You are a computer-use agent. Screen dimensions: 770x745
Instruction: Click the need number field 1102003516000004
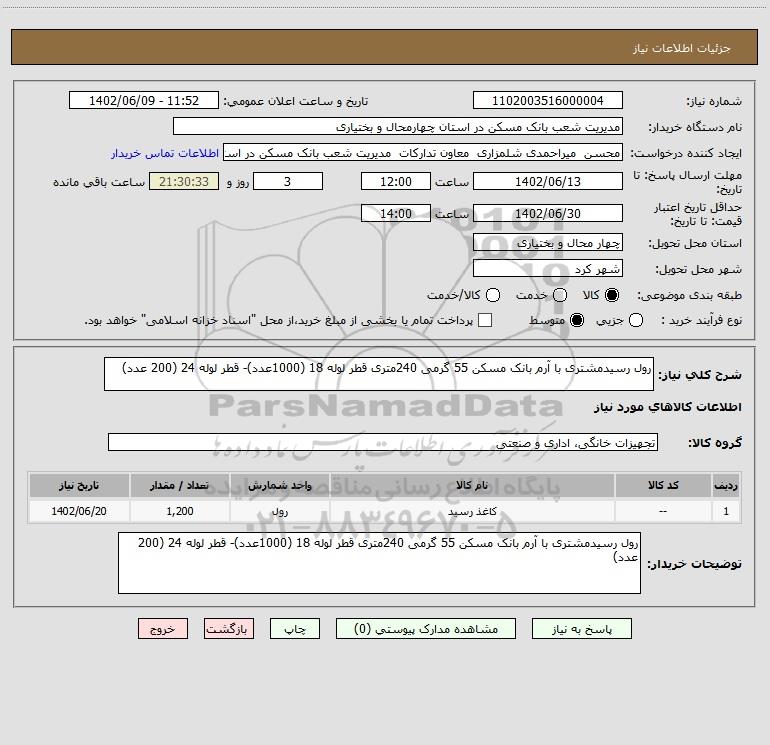pyautogui.click(x=548, y=101)
